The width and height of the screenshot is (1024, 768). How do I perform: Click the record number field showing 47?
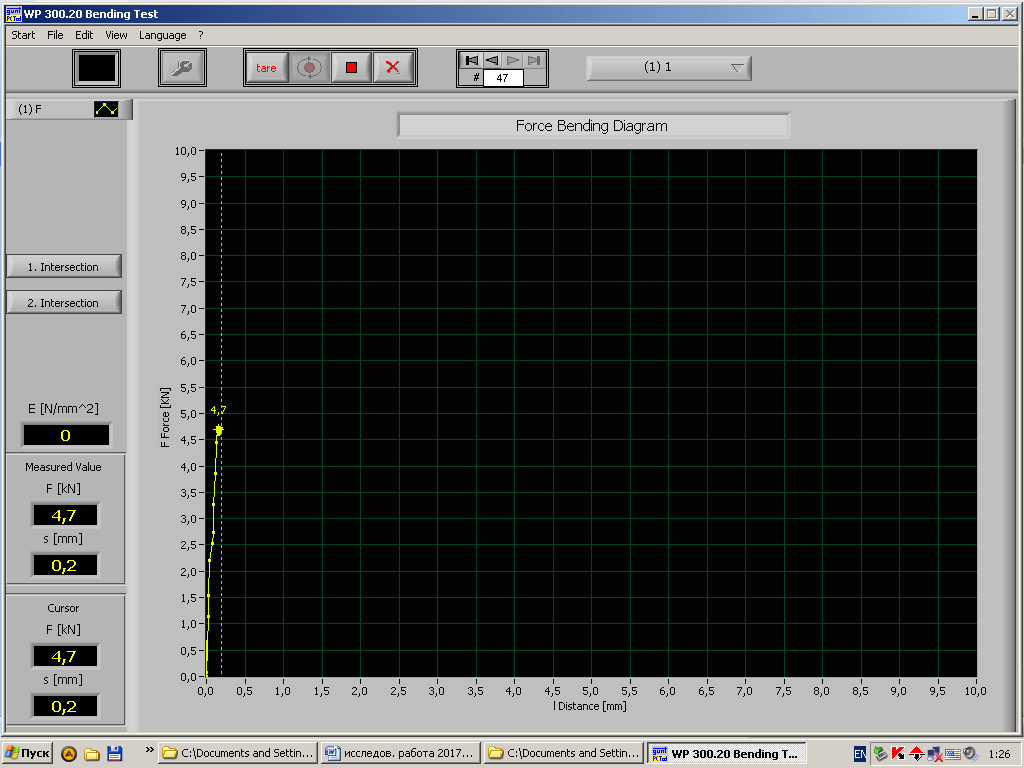point(503,78)
